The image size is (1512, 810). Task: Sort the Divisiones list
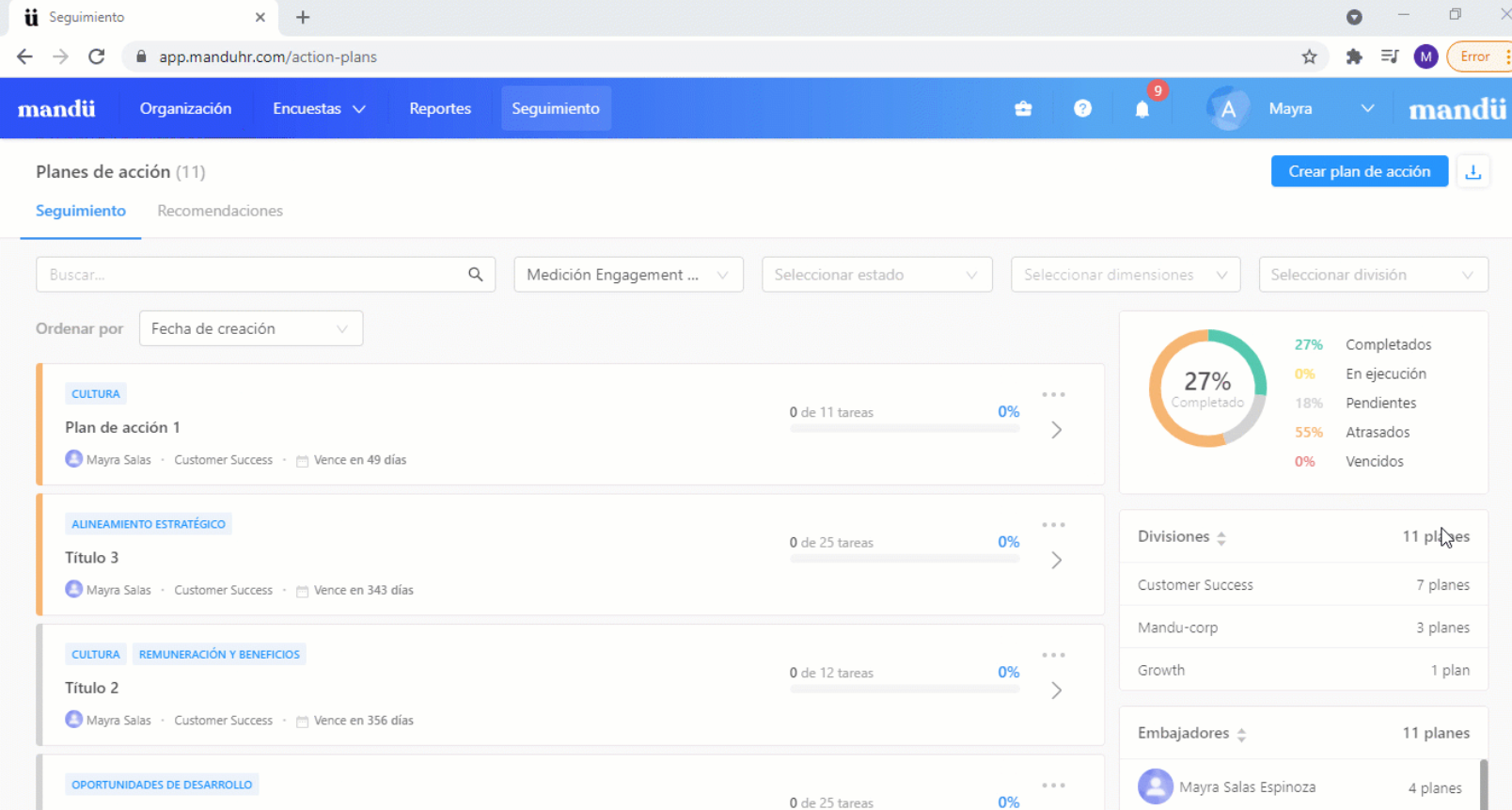[1221, 538]
